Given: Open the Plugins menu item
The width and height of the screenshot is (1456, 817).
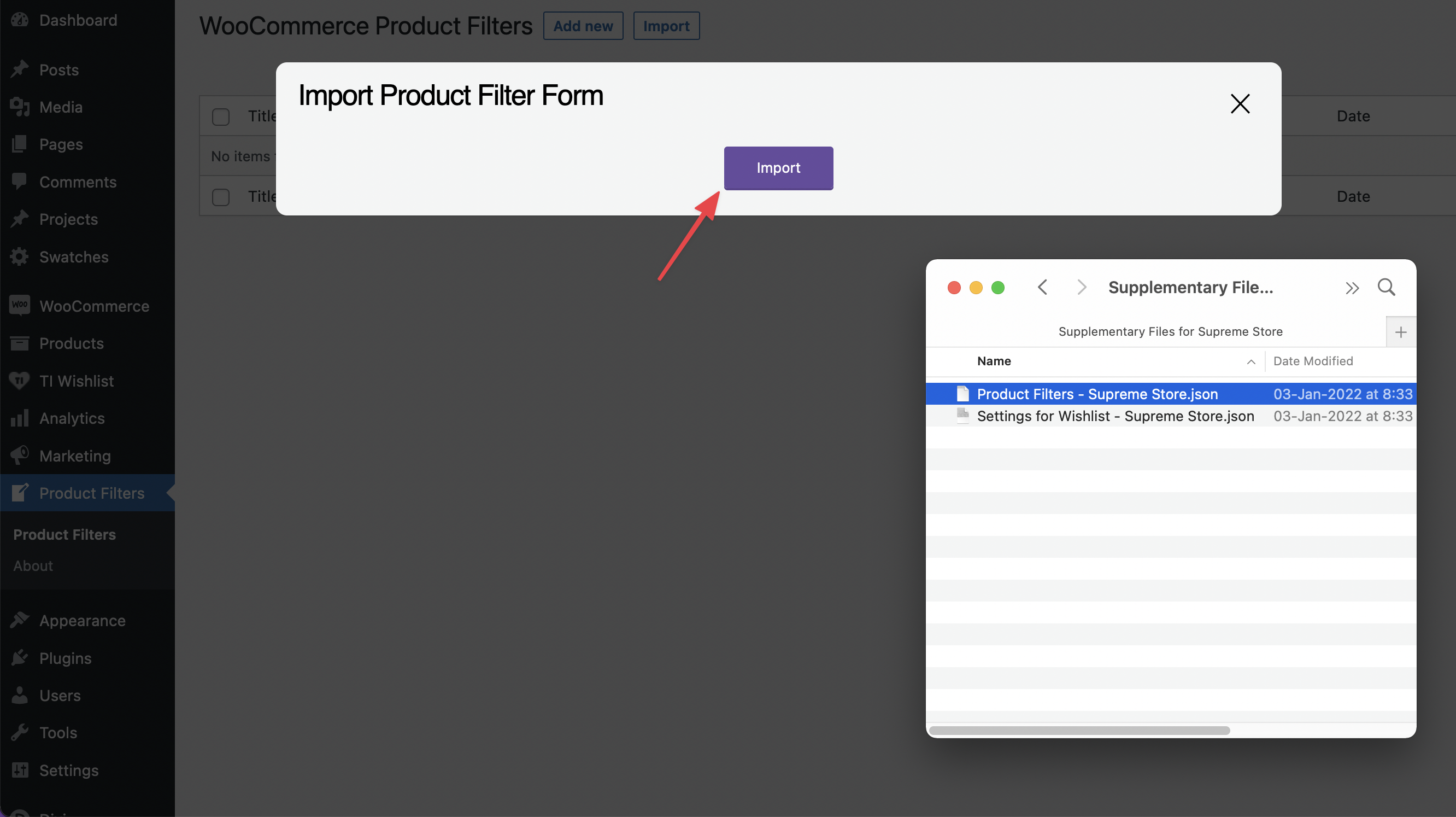Looking at the screenshot, I should click(65, 658).
